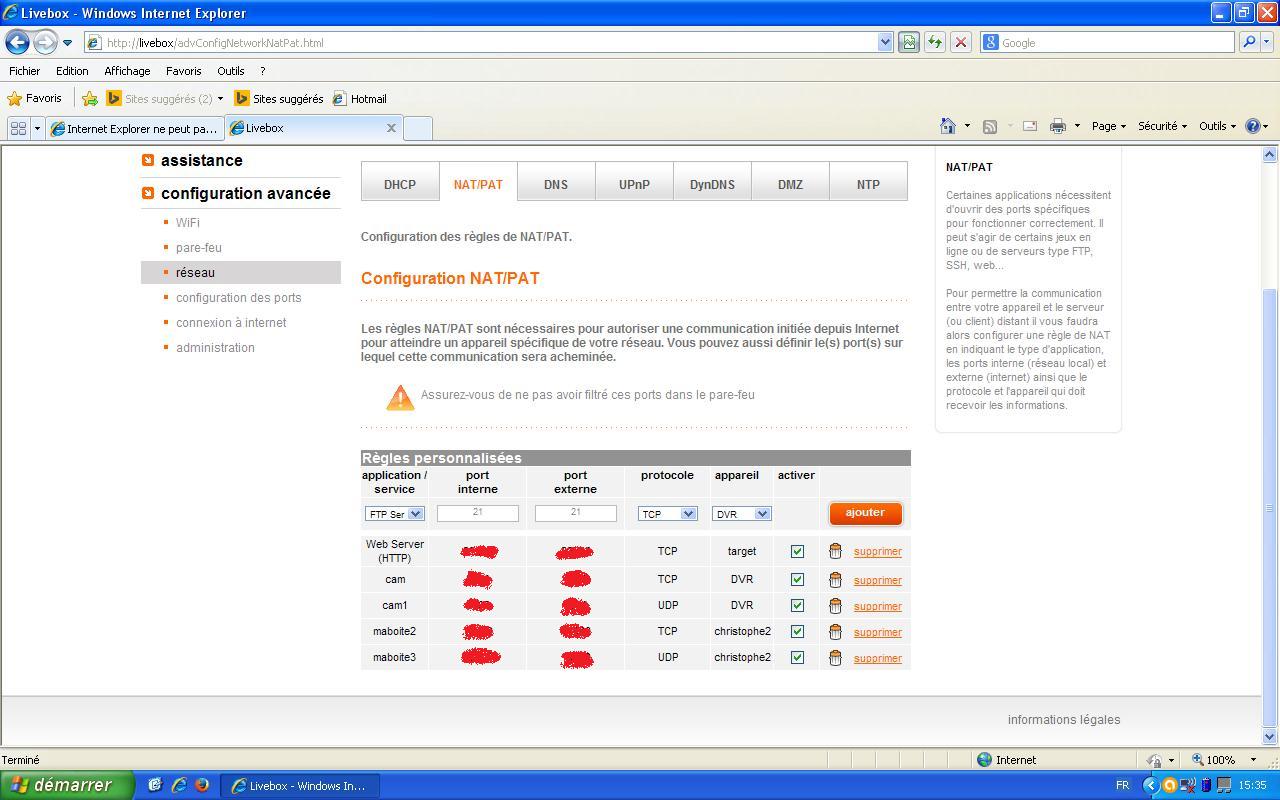This screenshot has width=1280, height=800.
Task: Switch to the DNS tab
Action: click(556, 184)
